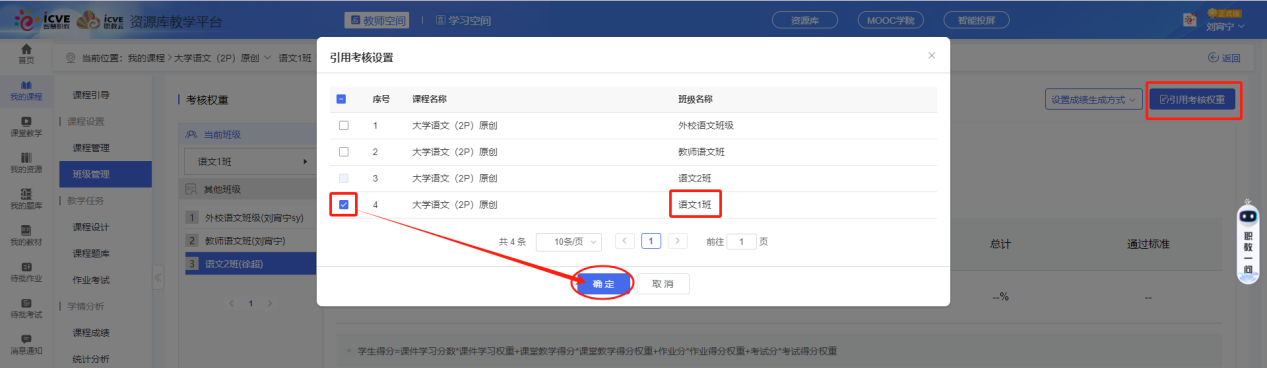This screenshot has height=368, width=1267.
Task: Go to previous page in class list pagination
Action: pyautogui.click(x=232, y=302)
